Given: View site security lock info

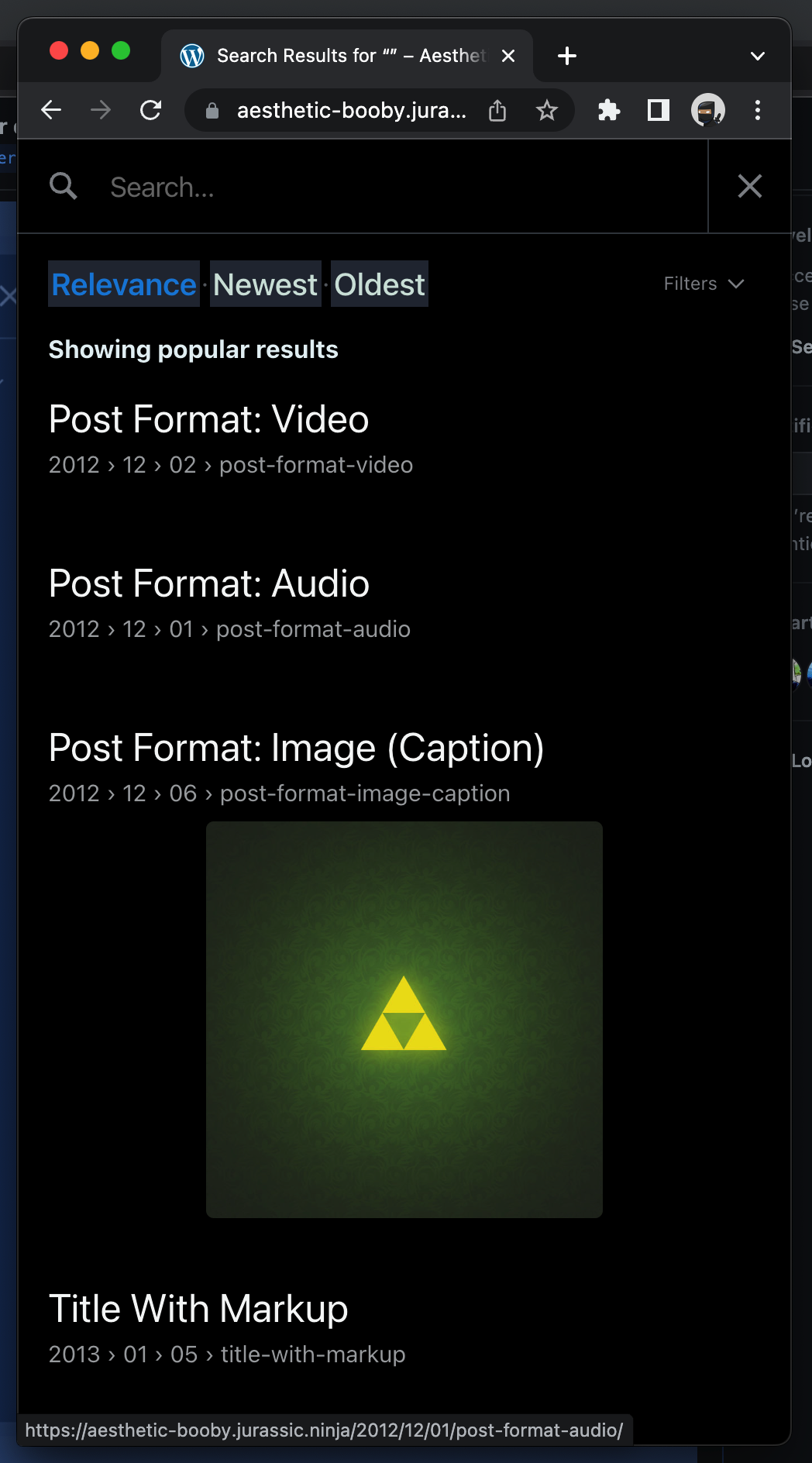Looking at the screenshot, I should [212, 111].
